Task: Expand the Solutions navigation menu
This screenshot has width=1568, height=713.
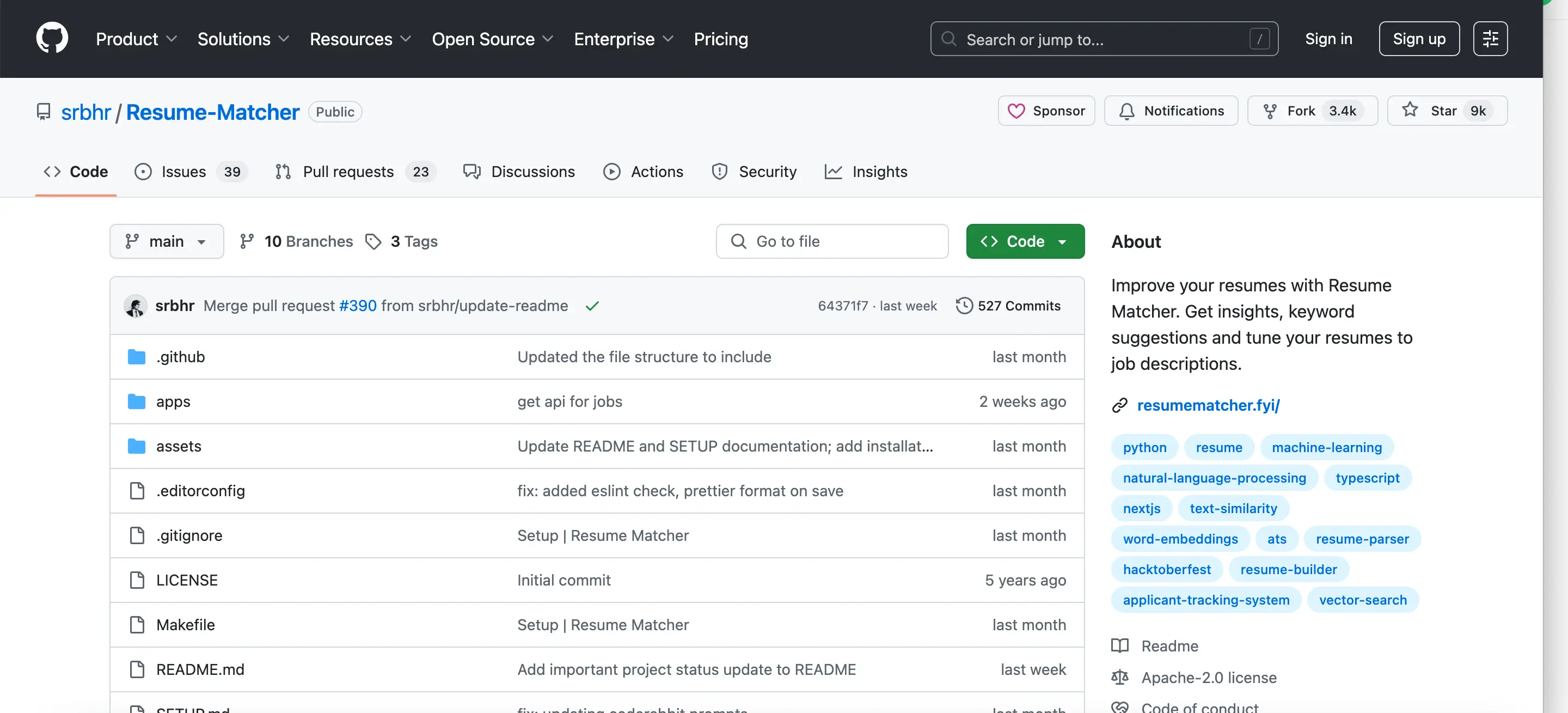Action: [x=243, y=39]
